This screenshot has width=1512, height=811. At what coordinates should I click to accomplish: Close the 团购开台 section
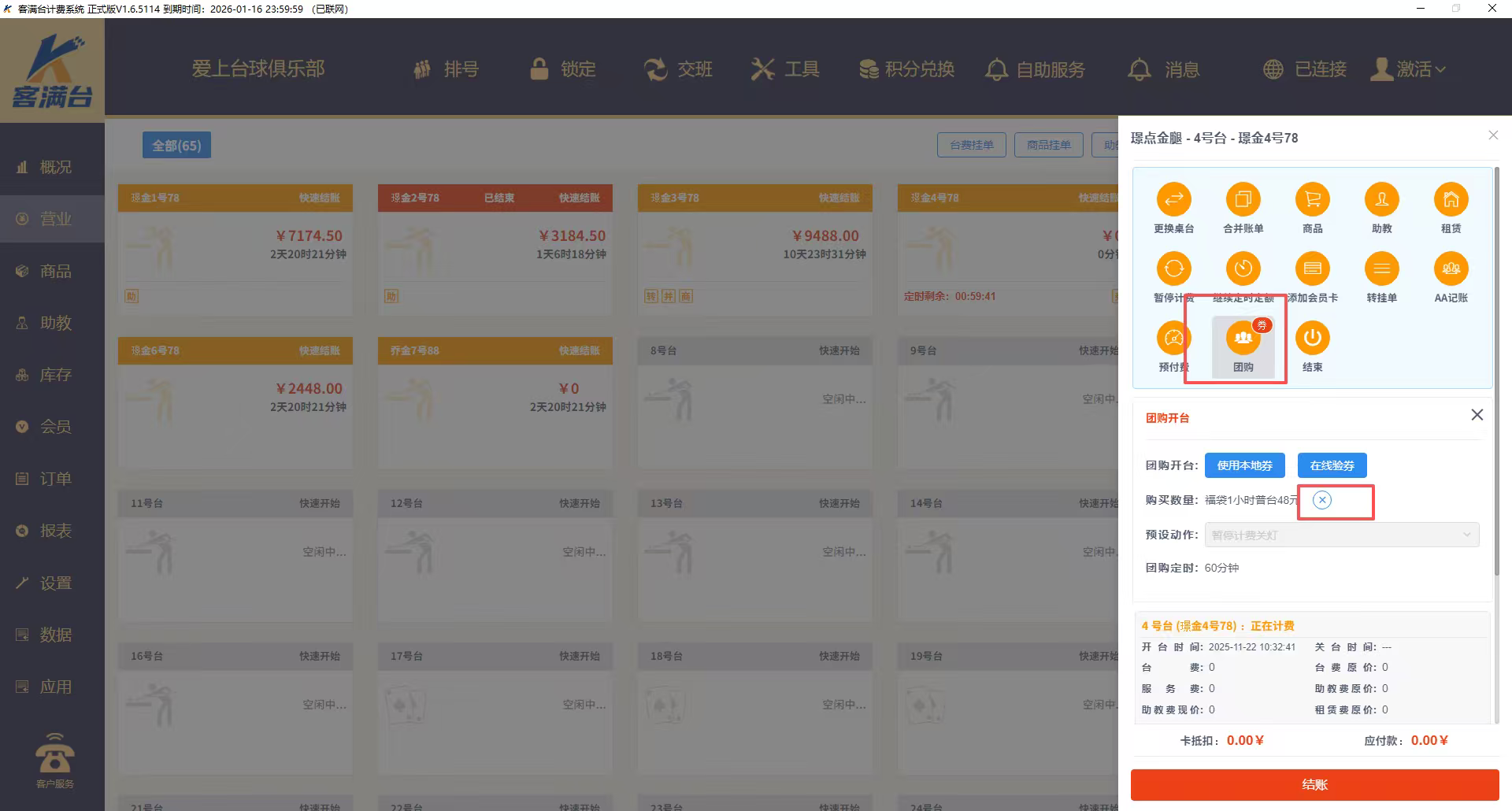[x=1477, y=415]
